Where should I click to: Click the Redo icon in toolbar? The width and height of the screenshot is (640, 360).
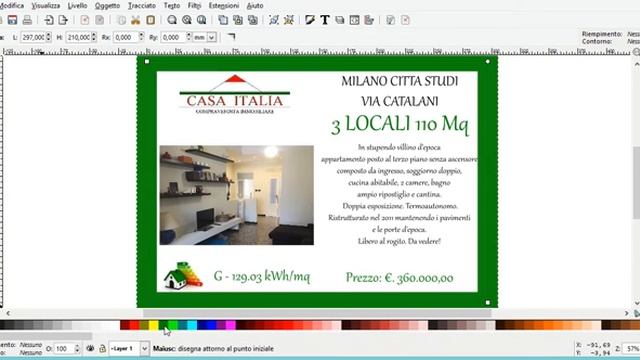point(99,20)
